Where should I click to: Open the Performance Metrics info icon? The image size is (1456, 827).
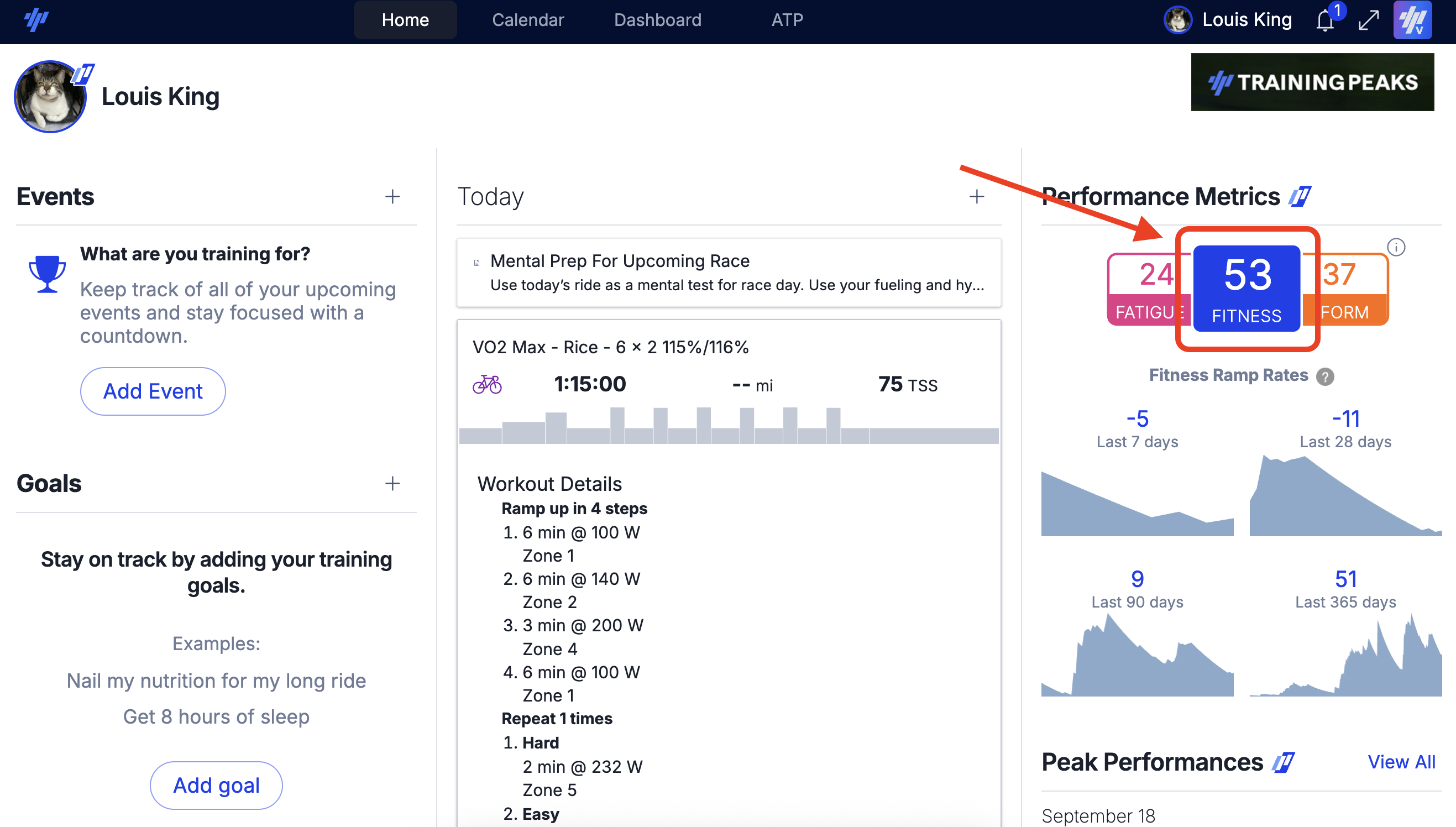[1397, 247]
